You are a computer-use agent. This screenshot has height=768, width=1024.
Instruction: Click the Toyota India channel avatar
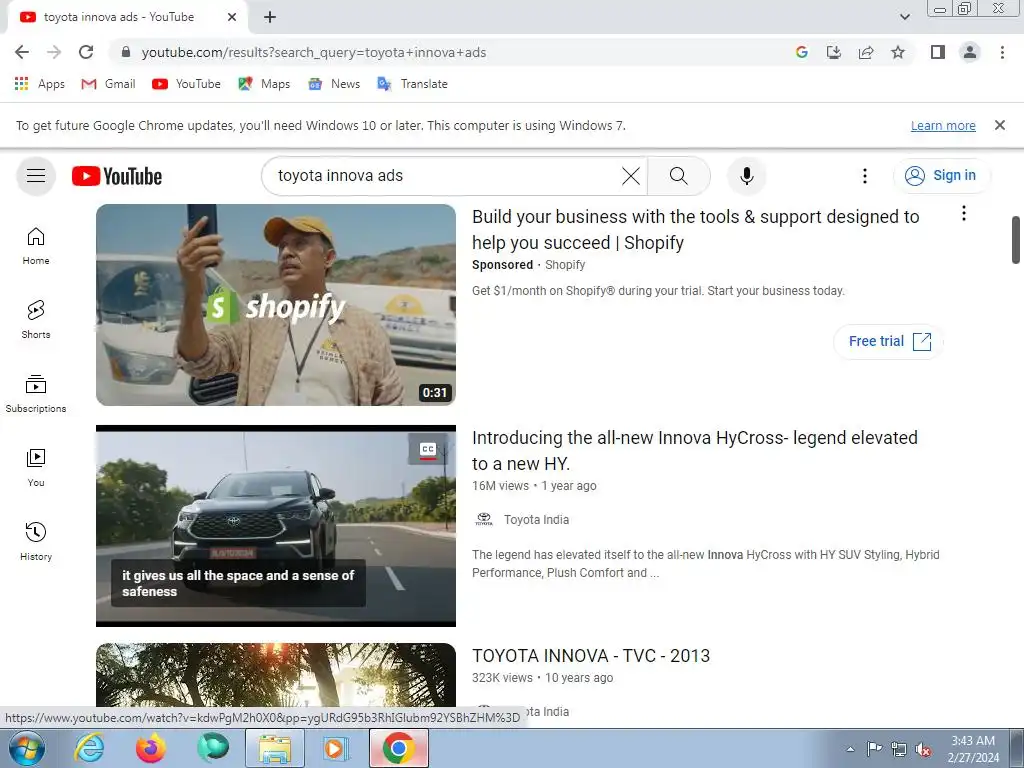tap(484, 520)
